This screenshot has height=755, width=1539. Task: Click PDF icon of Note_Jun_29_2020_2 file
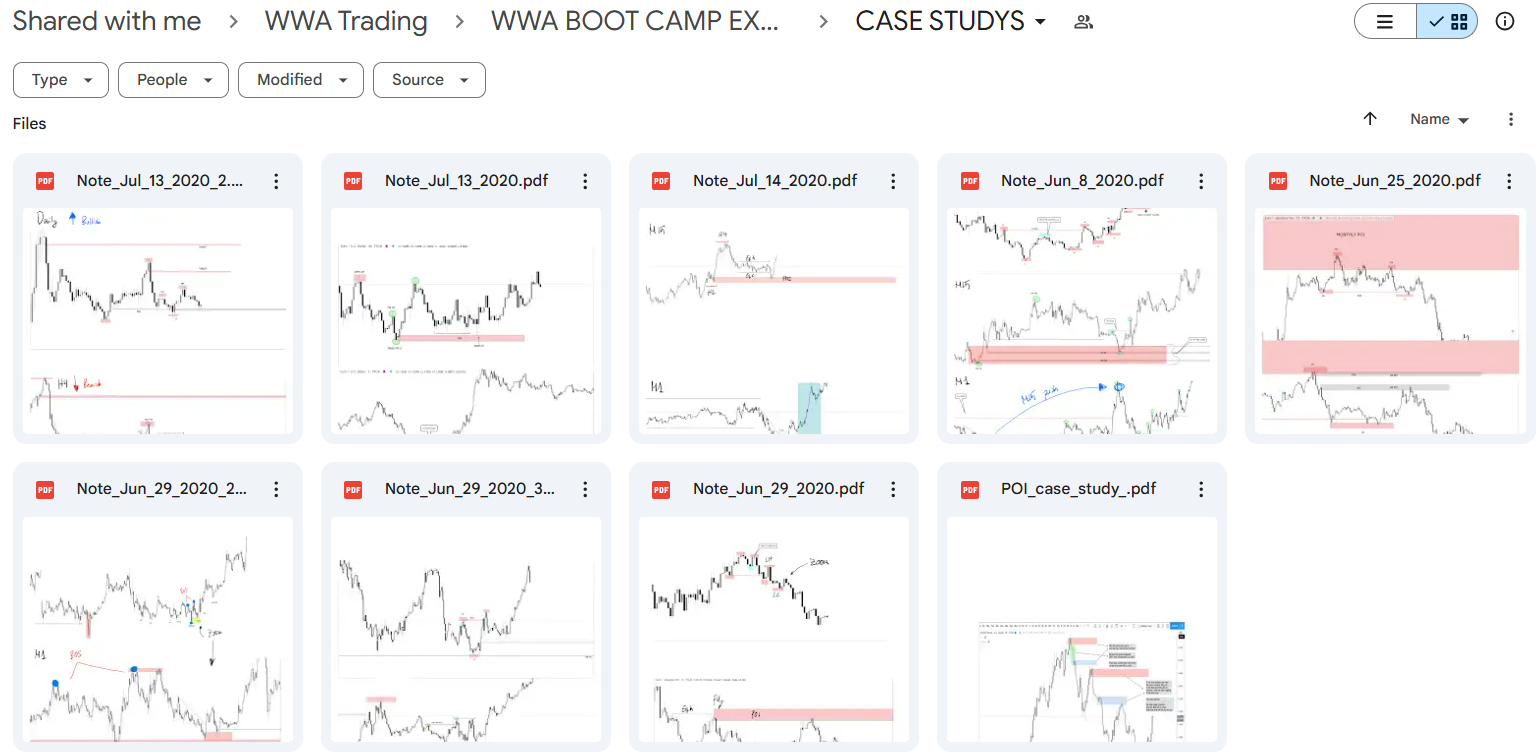click(45, 489)
